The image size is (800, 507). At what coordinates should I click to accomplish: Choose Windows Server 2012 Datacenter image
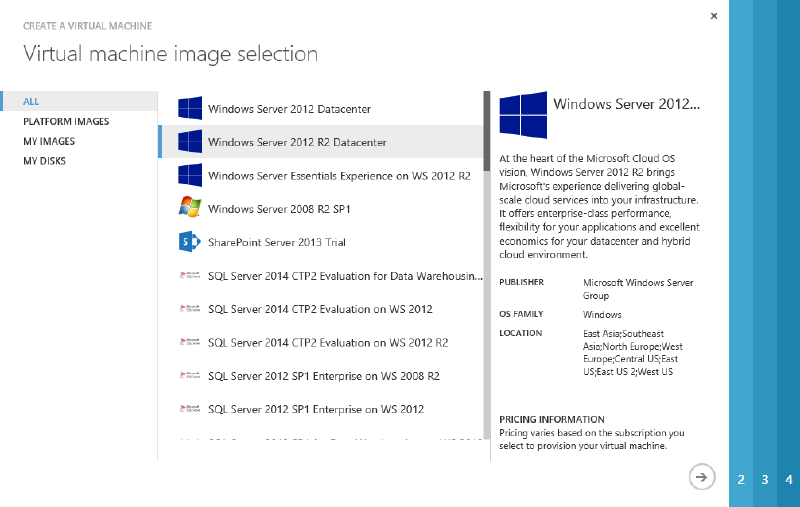click(320, 109)
